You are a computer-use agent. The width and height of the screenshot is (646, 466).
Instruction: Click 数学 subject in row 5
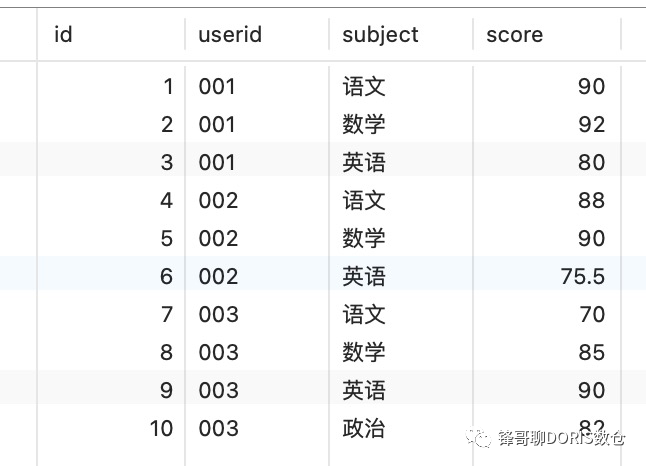(x=364, y=239)
